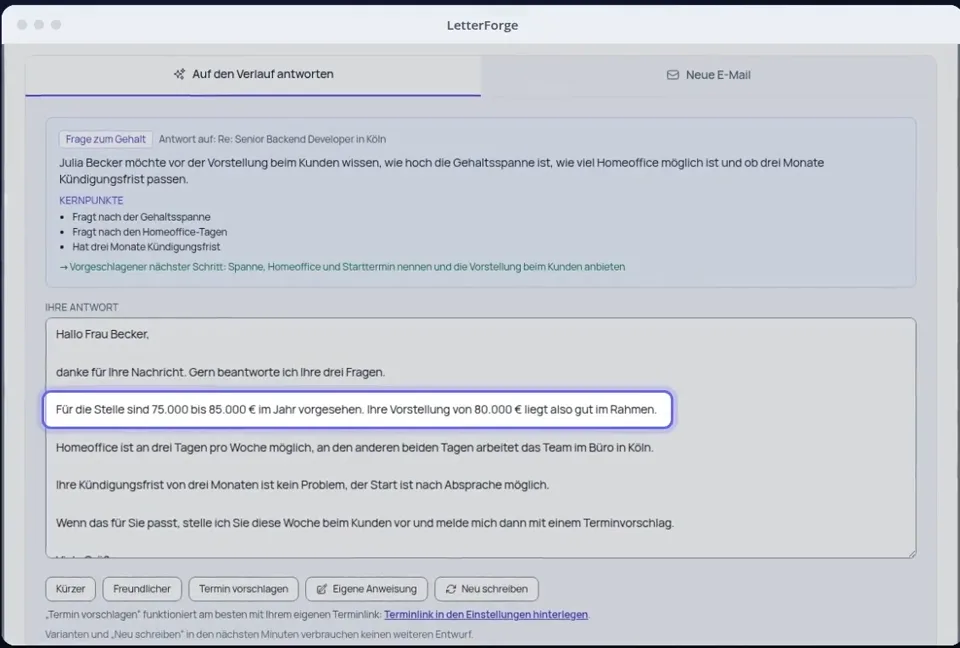Select the bullet "Fragt nach der Gehaltsspanne"
Viewport: 960px width, 648px height.
click(x=141, y=217)
